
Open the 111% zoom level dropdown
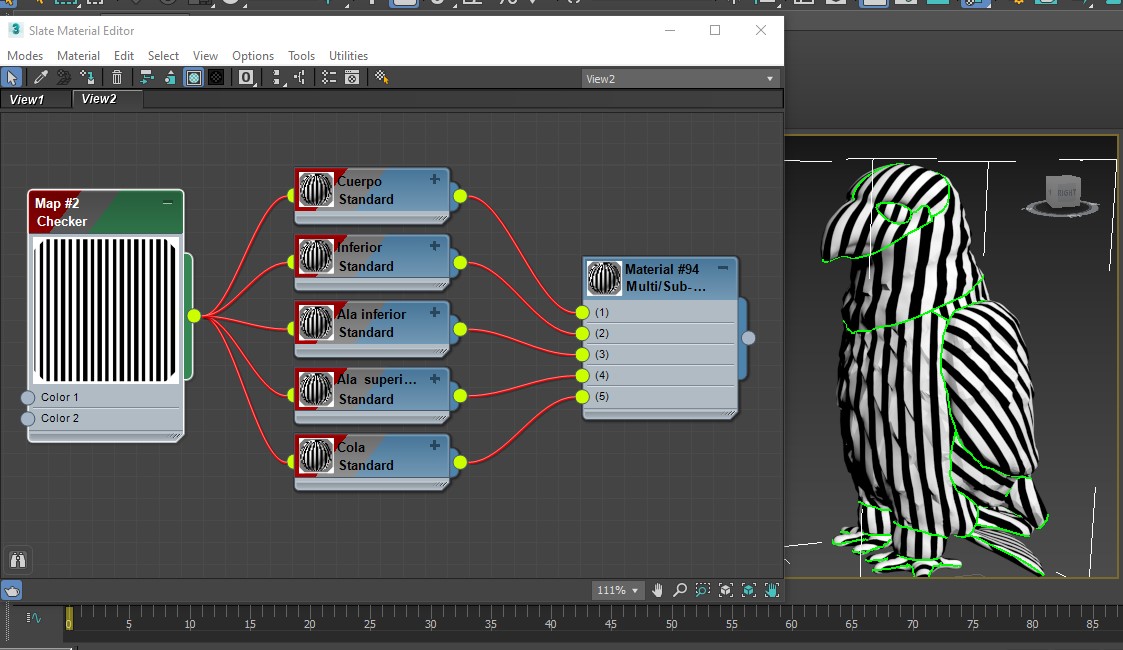tap(634, 590)
